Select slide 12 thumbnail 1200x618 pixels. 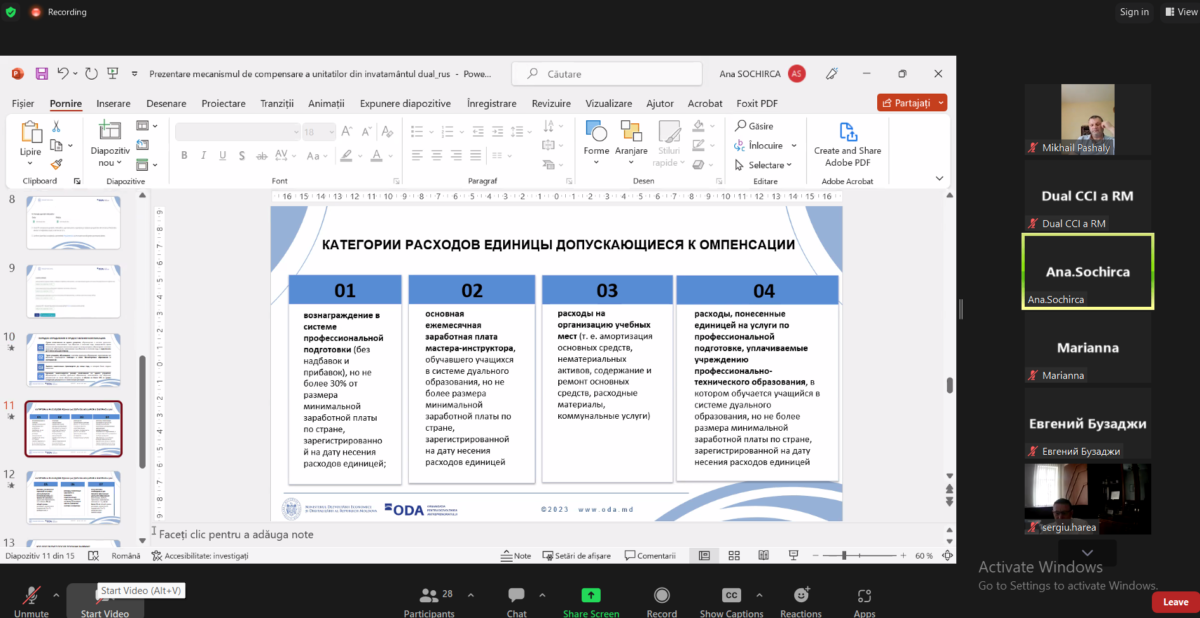(x=74, y=497)
